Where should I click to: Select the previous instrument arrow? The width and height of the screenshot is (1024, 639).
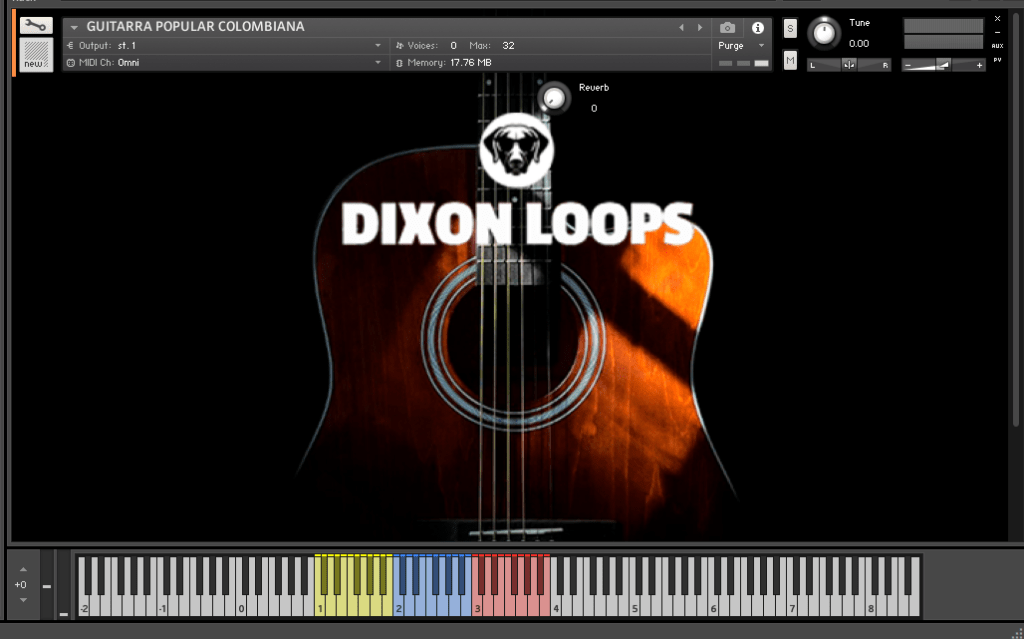(682, 27)
